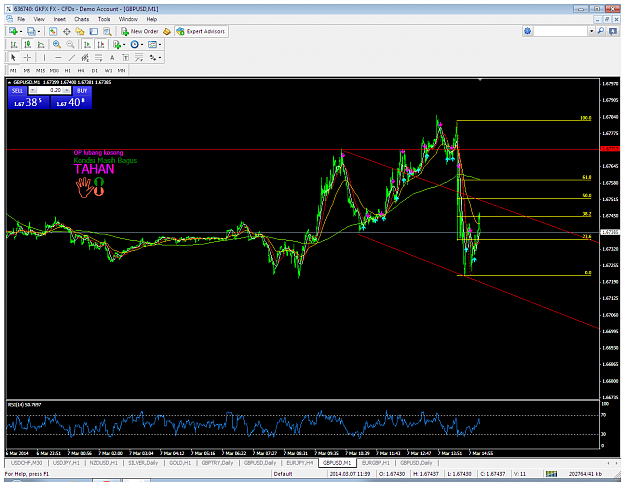
Task: Select the Fibonacci retracement tool
Action: pyautogui.click(x=98, y=58)
